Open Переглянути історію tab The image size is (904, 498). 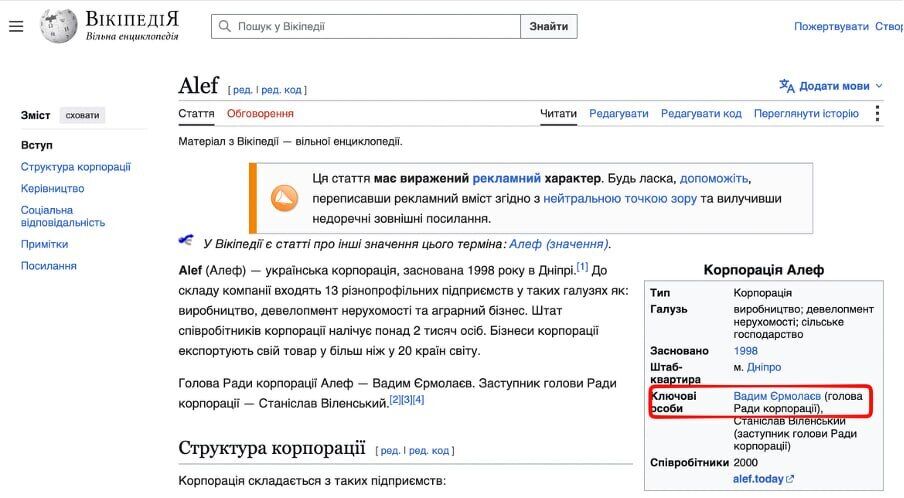coord(806,114)
